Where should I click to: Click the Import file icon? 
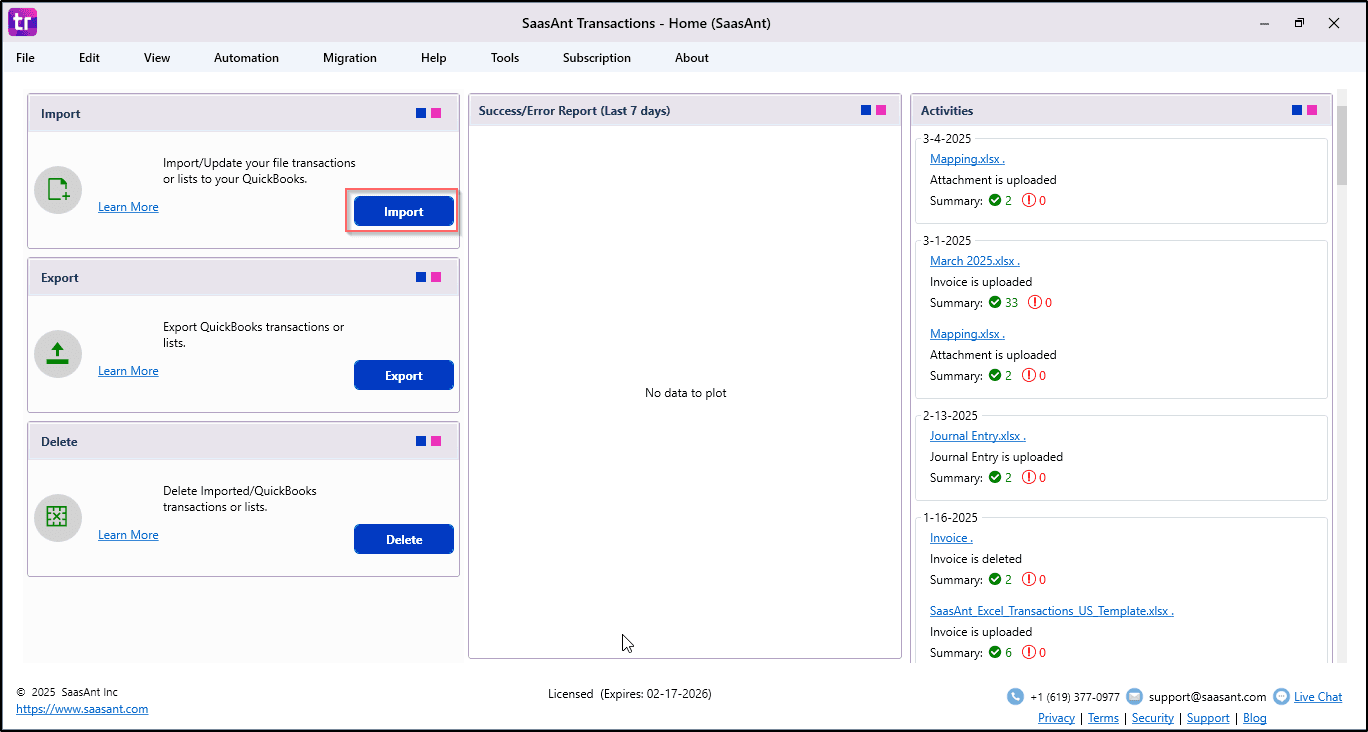tap(58, 190)
